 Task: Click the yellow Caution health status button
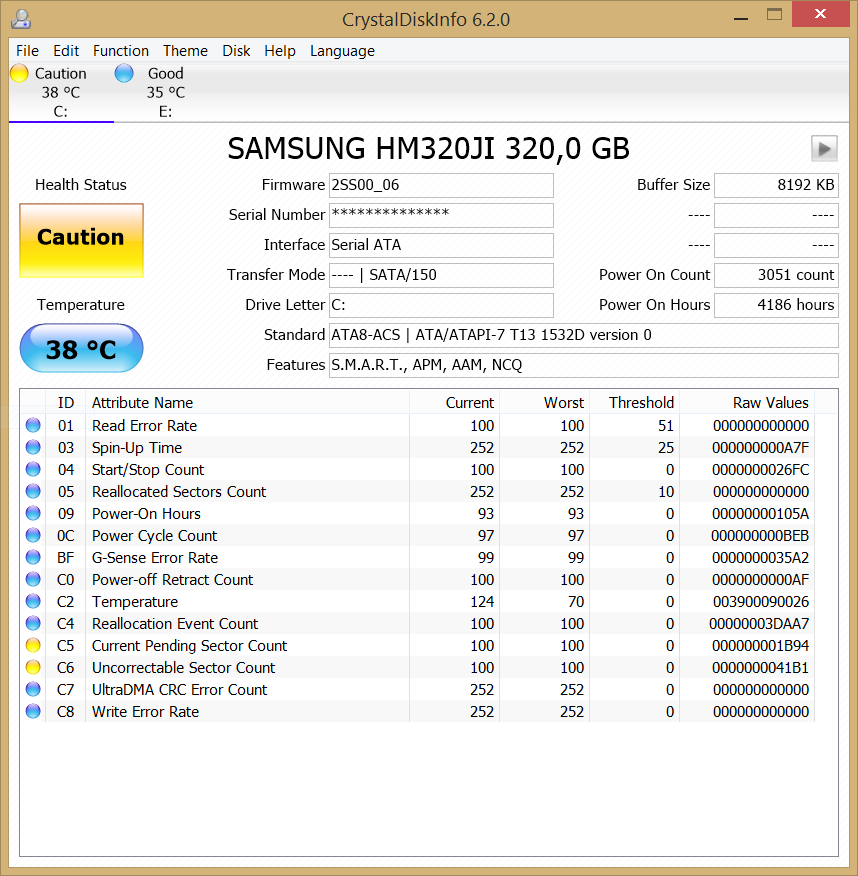(x=82, y=240)
